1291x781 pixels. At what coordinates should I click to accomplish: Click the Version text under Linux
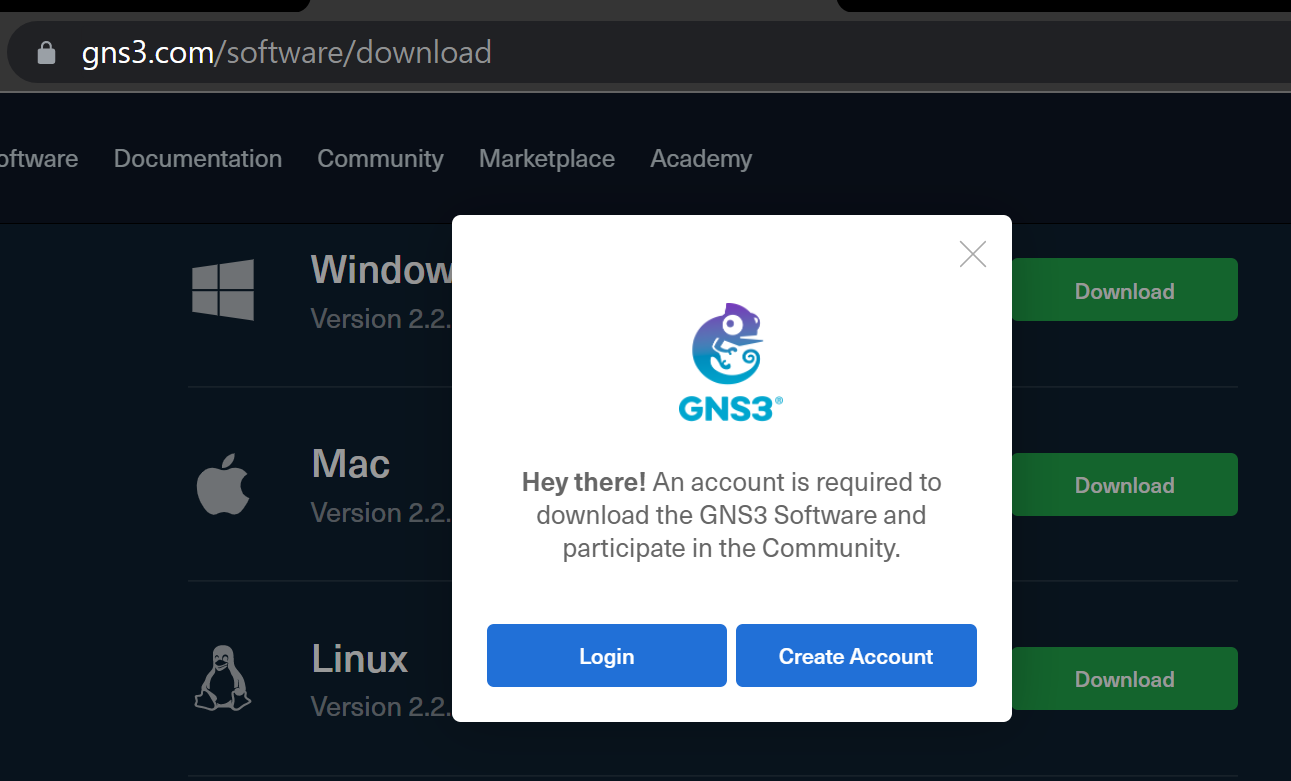click(381, 707)
